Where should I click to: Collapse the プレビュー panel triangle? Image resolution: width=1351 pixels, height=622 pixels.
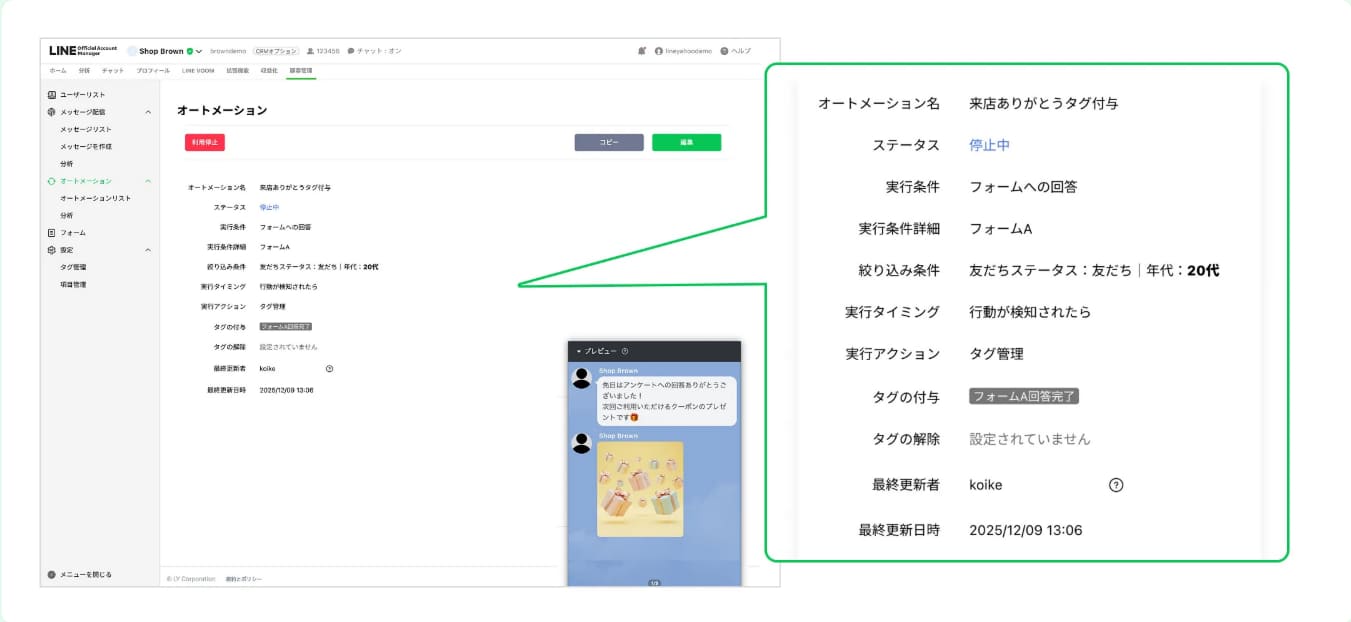pyautogui.click(x=579, y=351)
